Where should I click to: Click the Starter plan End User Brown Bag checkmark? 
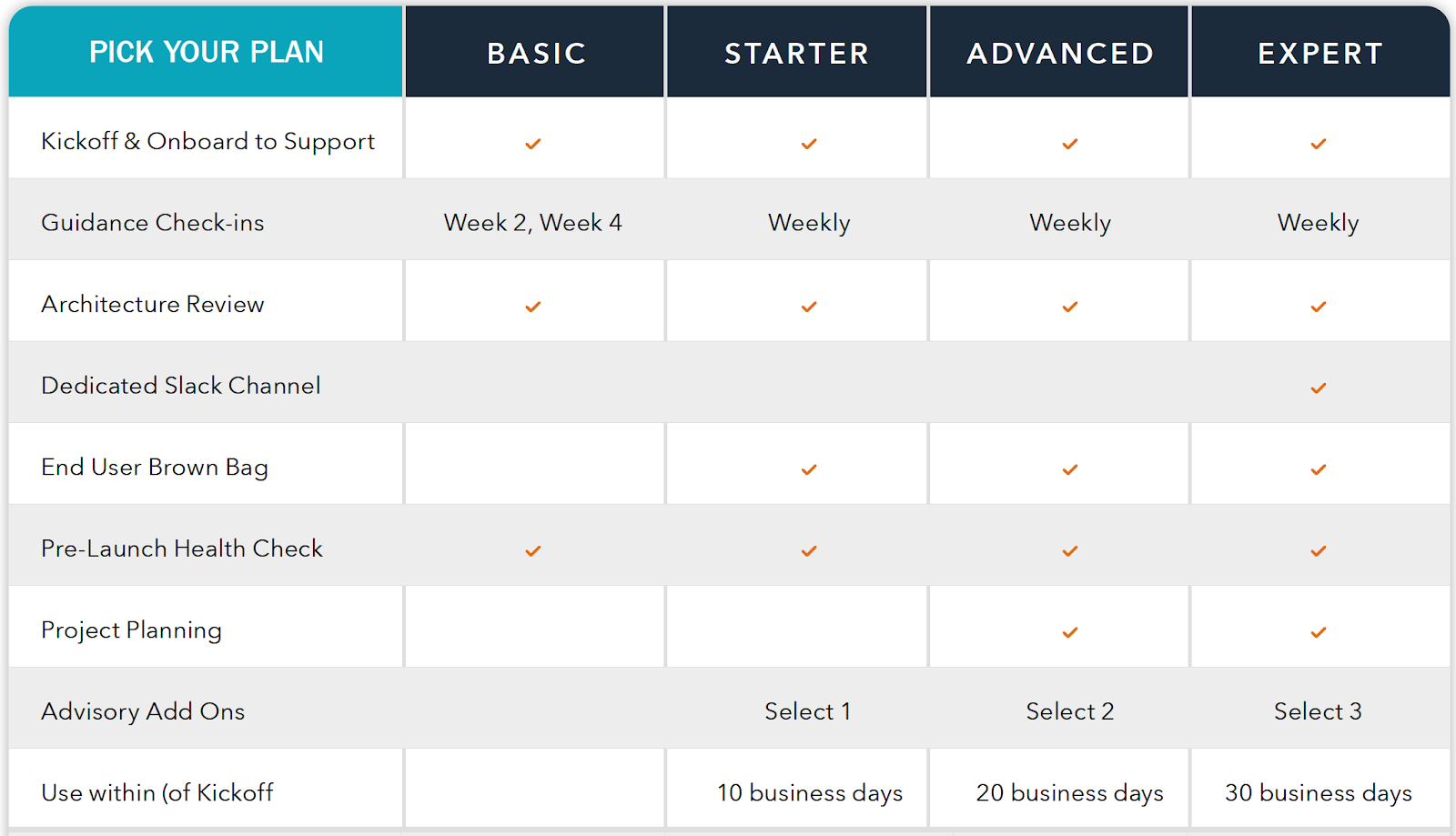click(809, 469)
